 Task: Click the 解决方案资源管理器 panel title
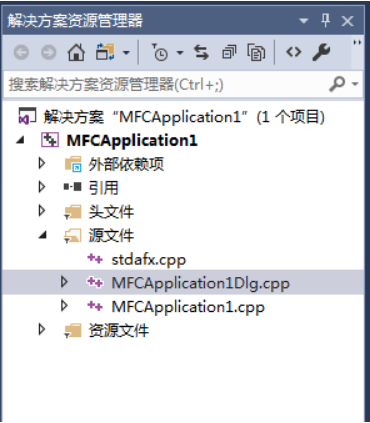click(75, 21)
